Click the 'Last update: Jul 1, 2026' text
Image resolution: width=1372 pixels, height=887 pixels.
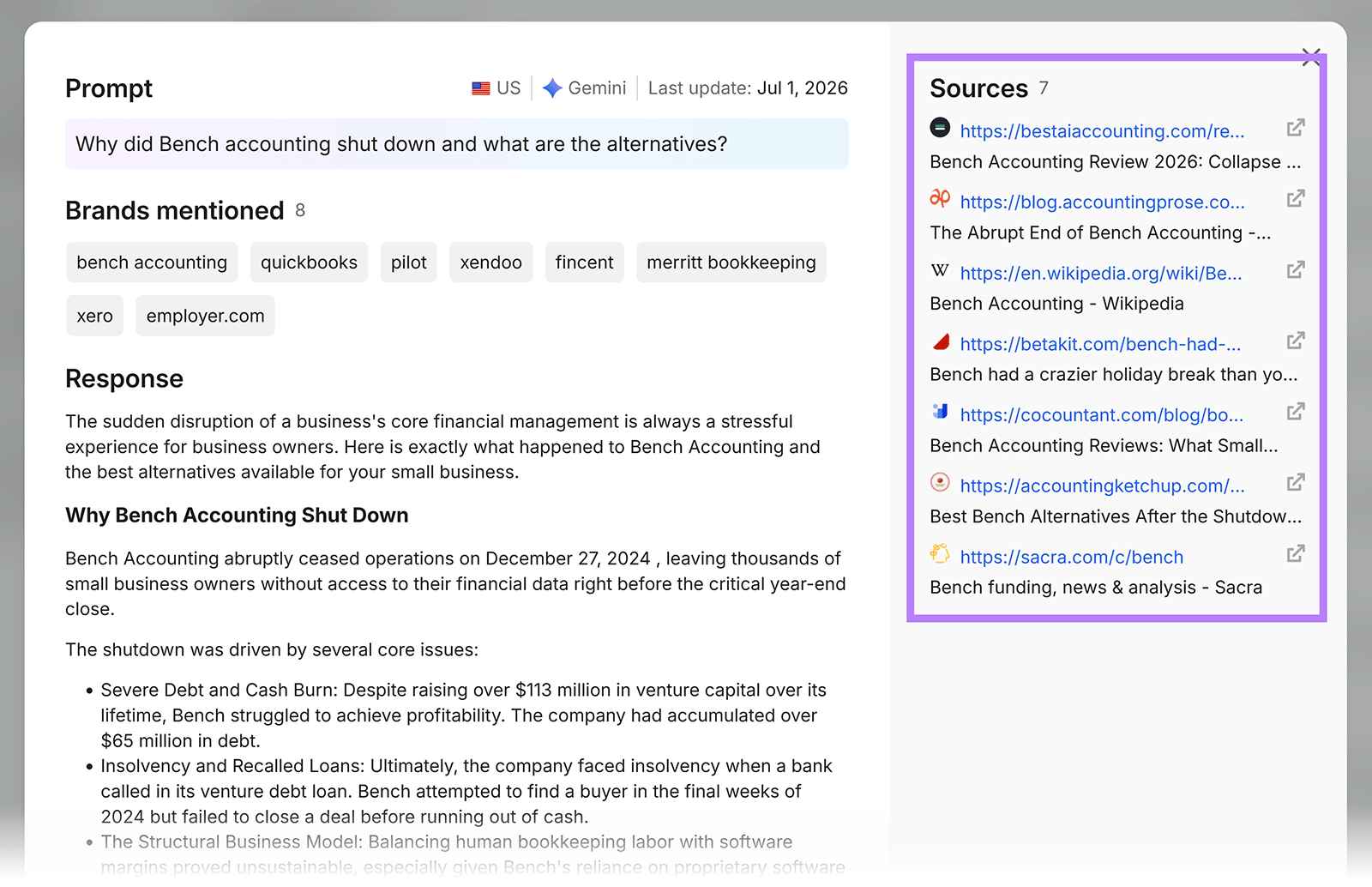coord(748,88)
